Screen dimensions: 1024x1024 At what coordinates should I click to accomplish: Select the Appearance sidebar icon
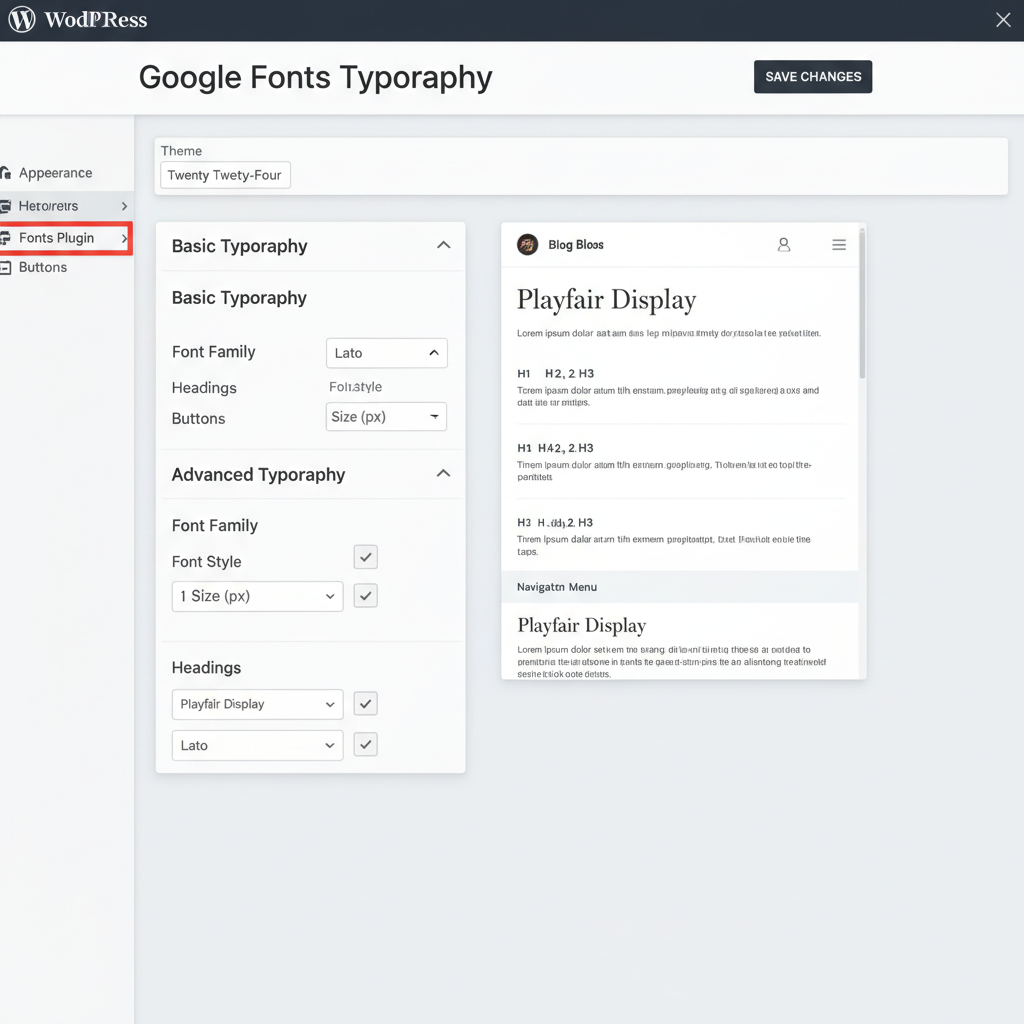(8, 172)
